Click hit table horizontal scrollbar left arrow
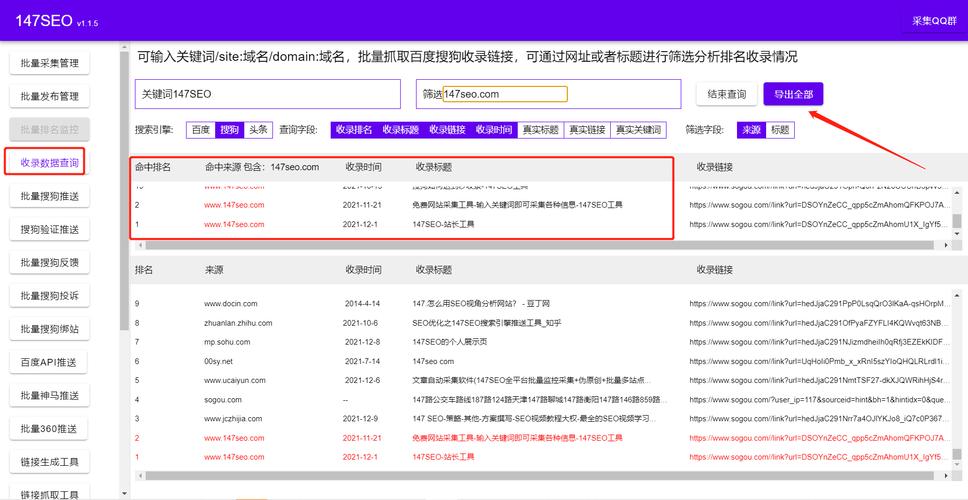Viewport: 968px width, 500px height. (x=140, y=245)
